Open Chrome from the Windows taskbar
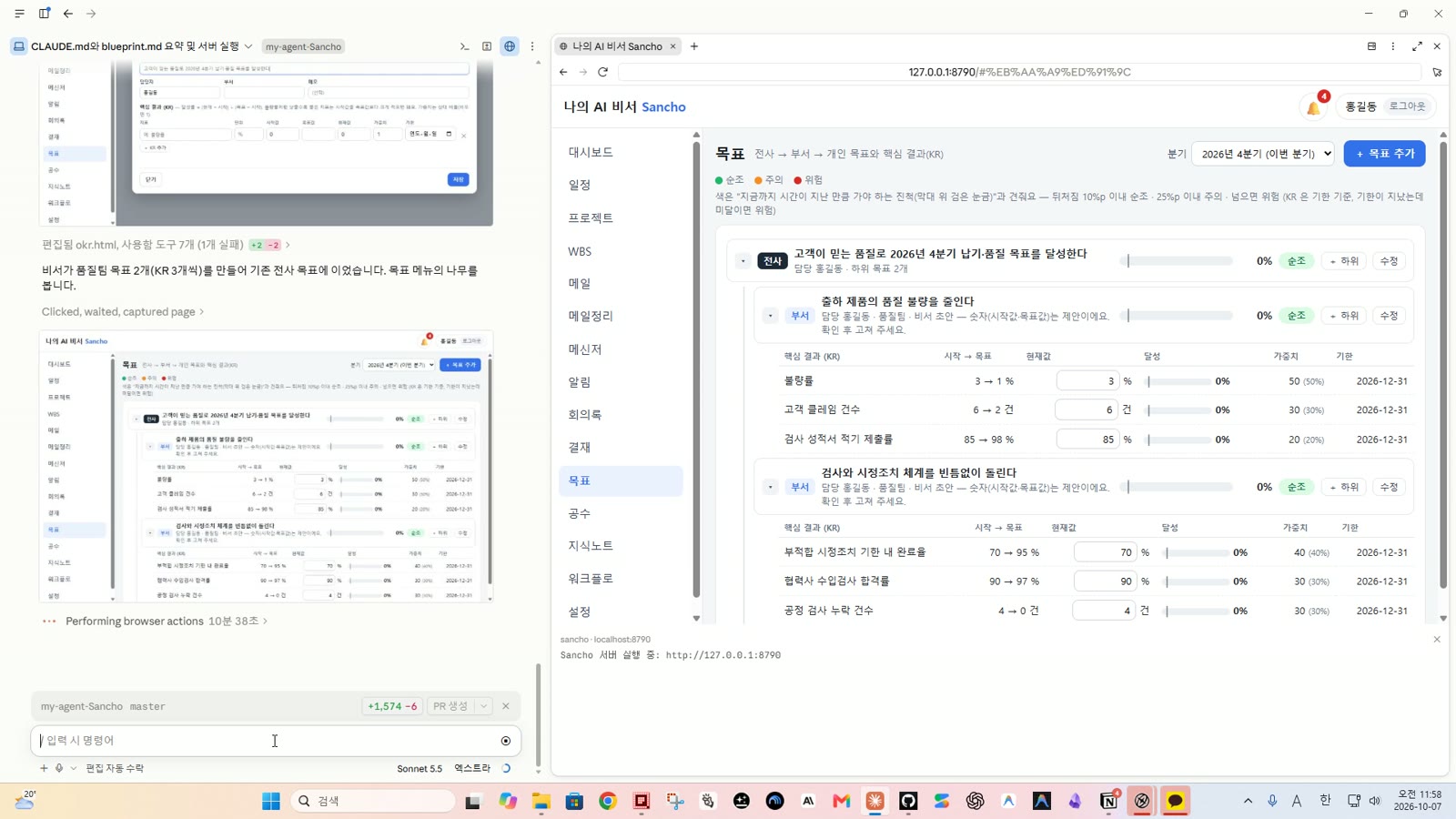1456x819 pixels. pyautogui.click(x=608, y=801)
